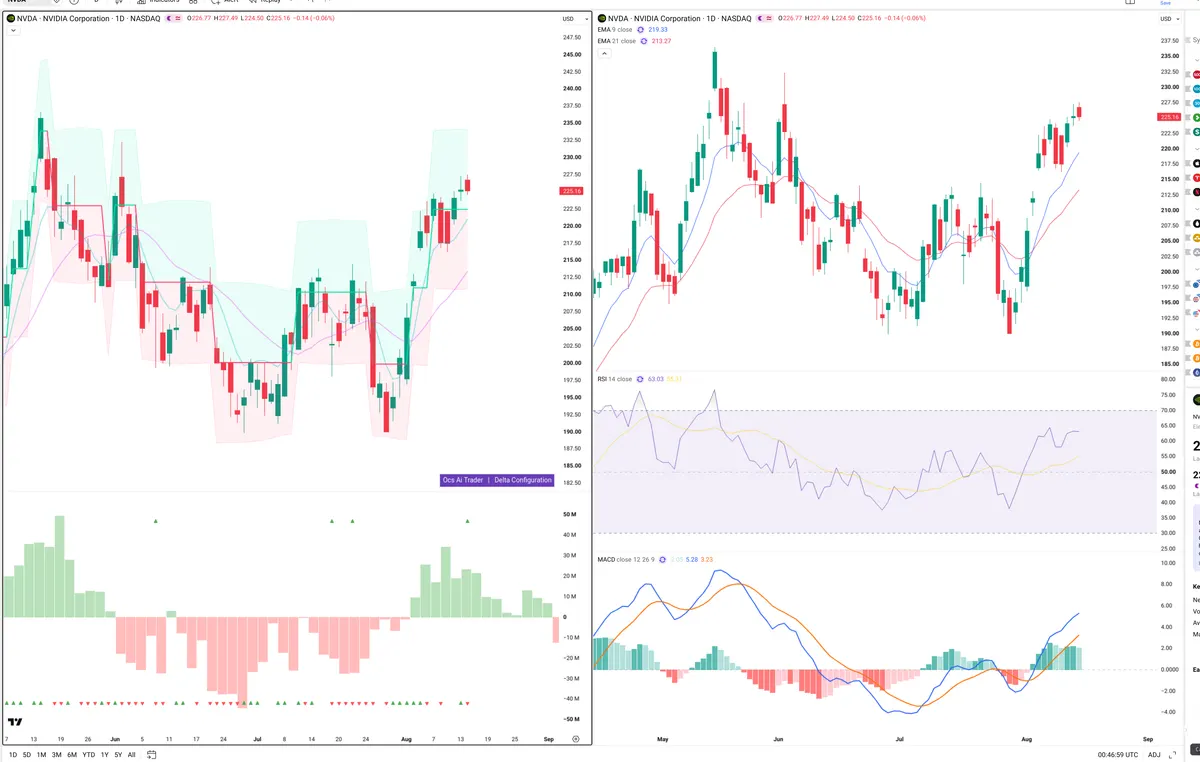Image resolution: width=1200 pixels, height=762 pixels.
Task: Click the 219.33 EMA 9 value
Action: [658, 30]
